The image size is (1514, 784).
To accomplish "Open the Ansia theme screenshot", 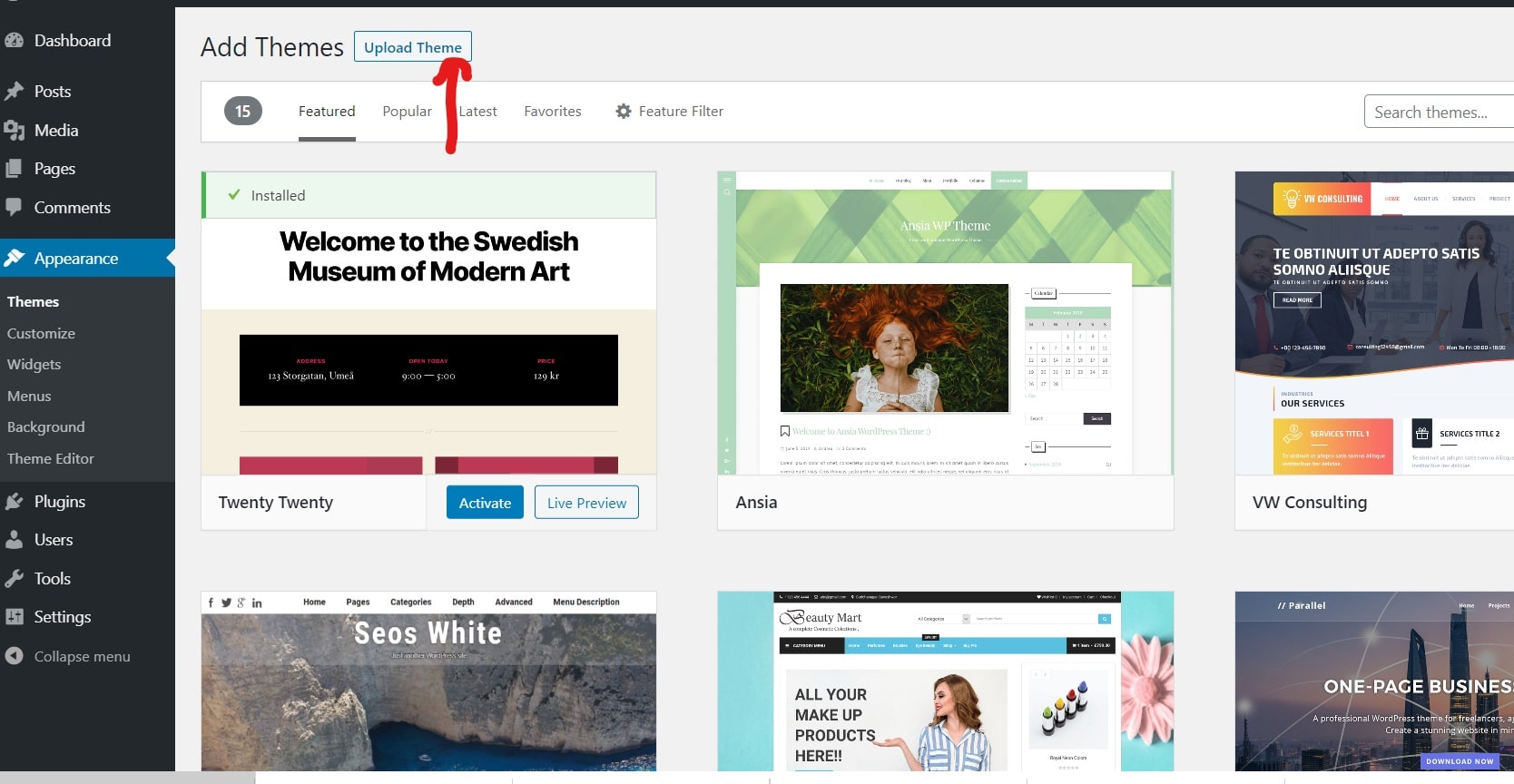I will pyautogui.click(x=945, y=323).
